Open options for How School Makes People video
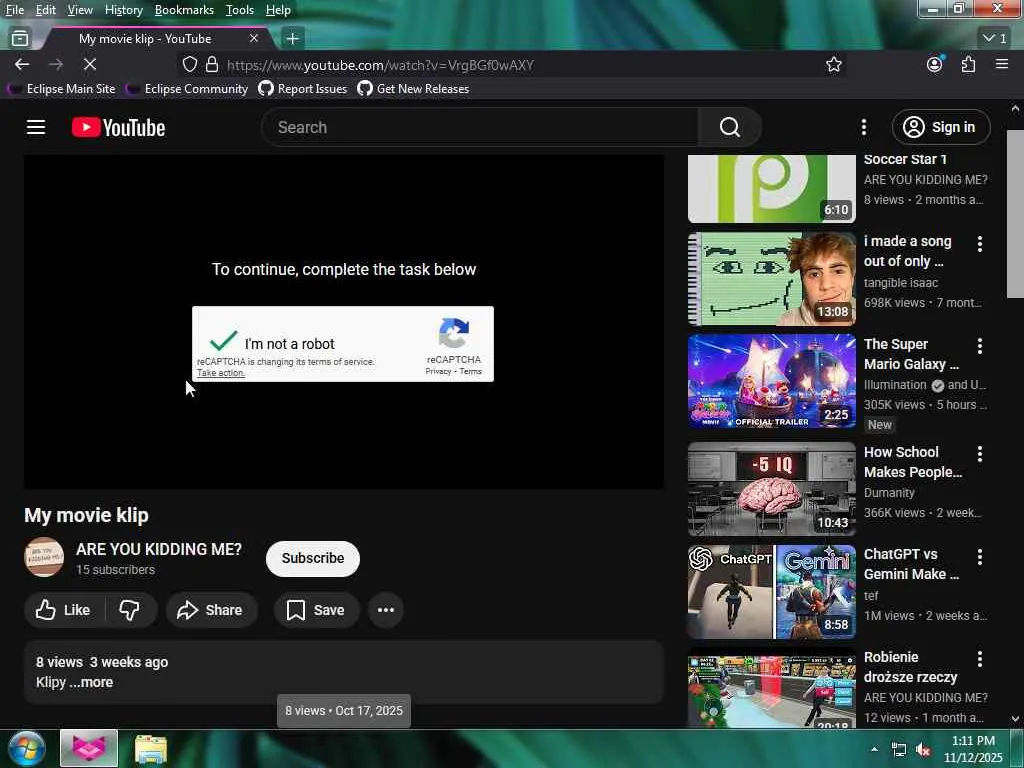This screenshot has width=1024, height=768. 980,454
